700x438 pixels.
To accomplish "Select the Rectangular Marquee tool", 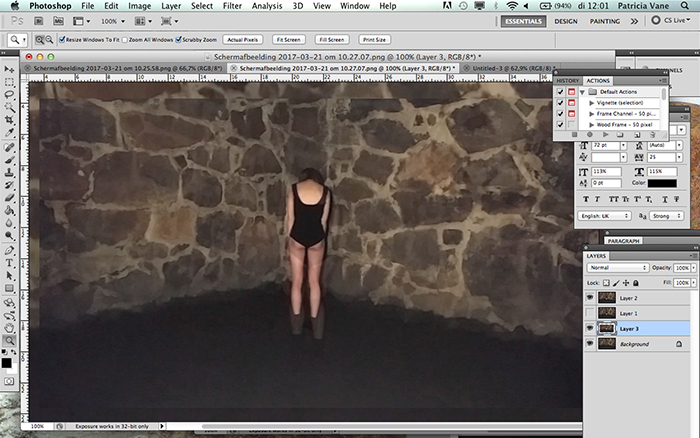I will [9, 82].
